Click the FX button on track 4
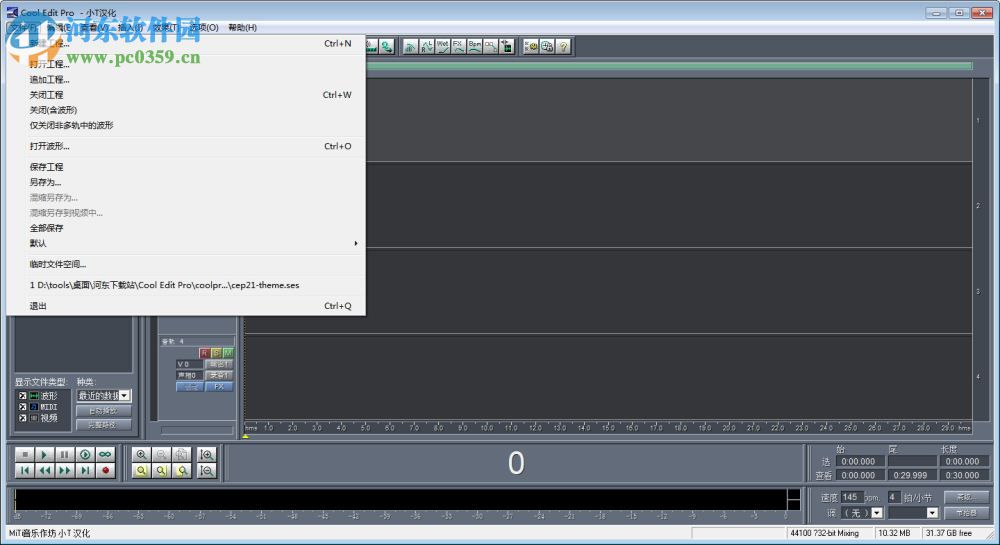The width and height of the screenshot is (1000, 545). pyautogui.click(x=219, y=386)
